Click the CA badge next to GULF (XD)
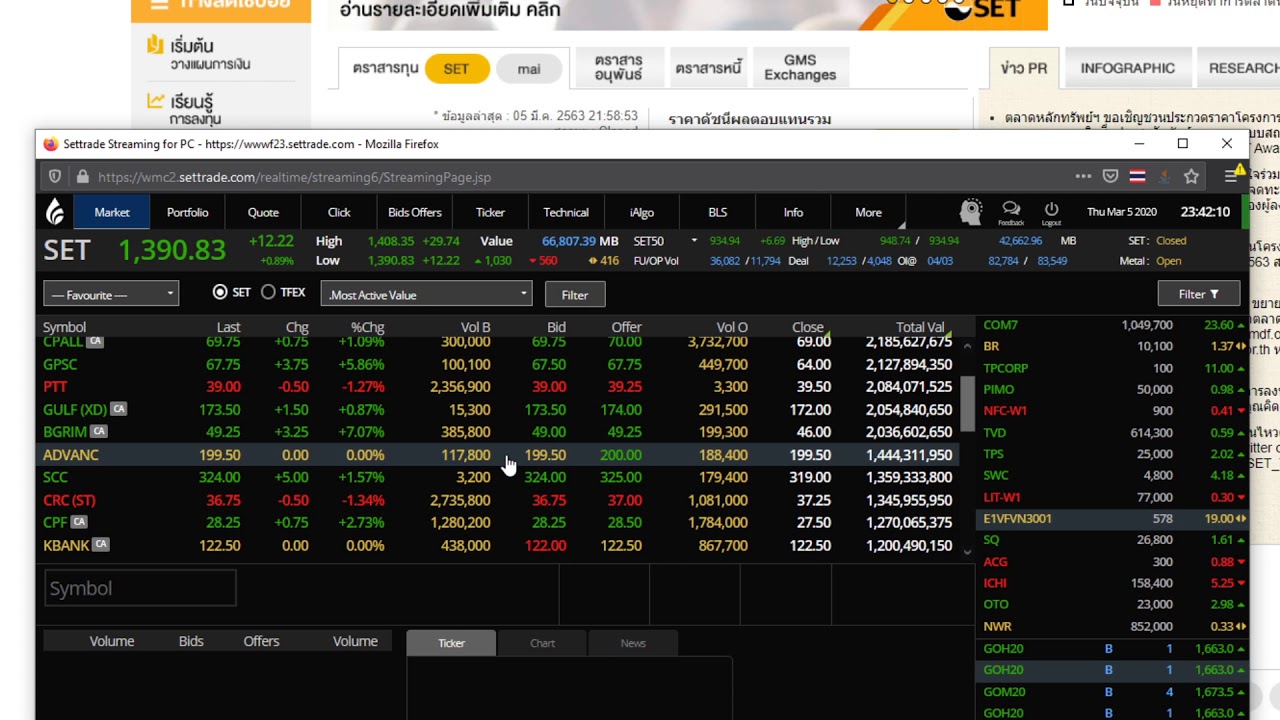1280x720 pixels. pyautogui.click(x=118, y=409)
